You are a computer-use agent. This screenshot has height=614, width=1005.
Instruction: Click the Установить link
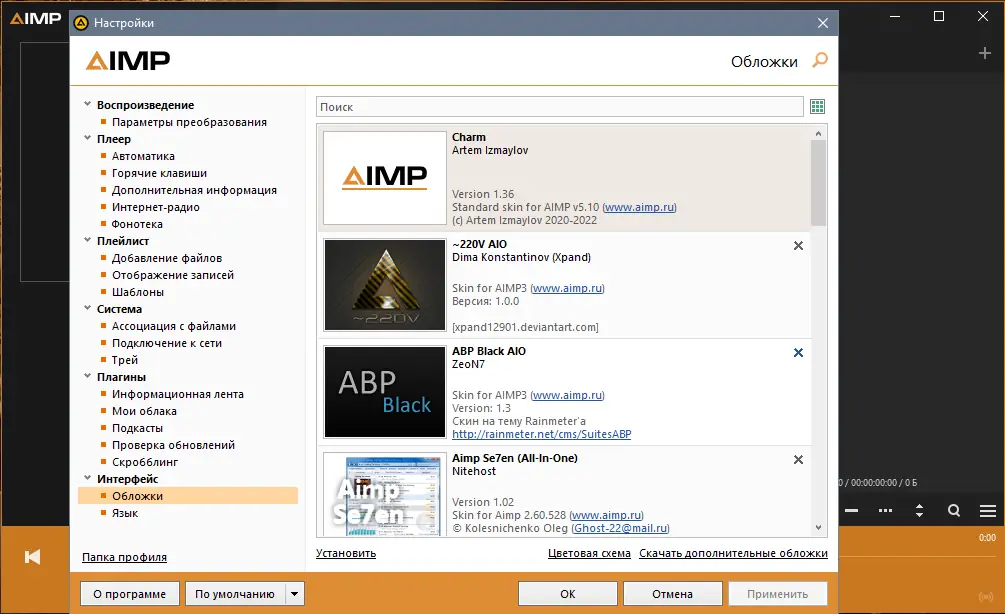point(345,553)
